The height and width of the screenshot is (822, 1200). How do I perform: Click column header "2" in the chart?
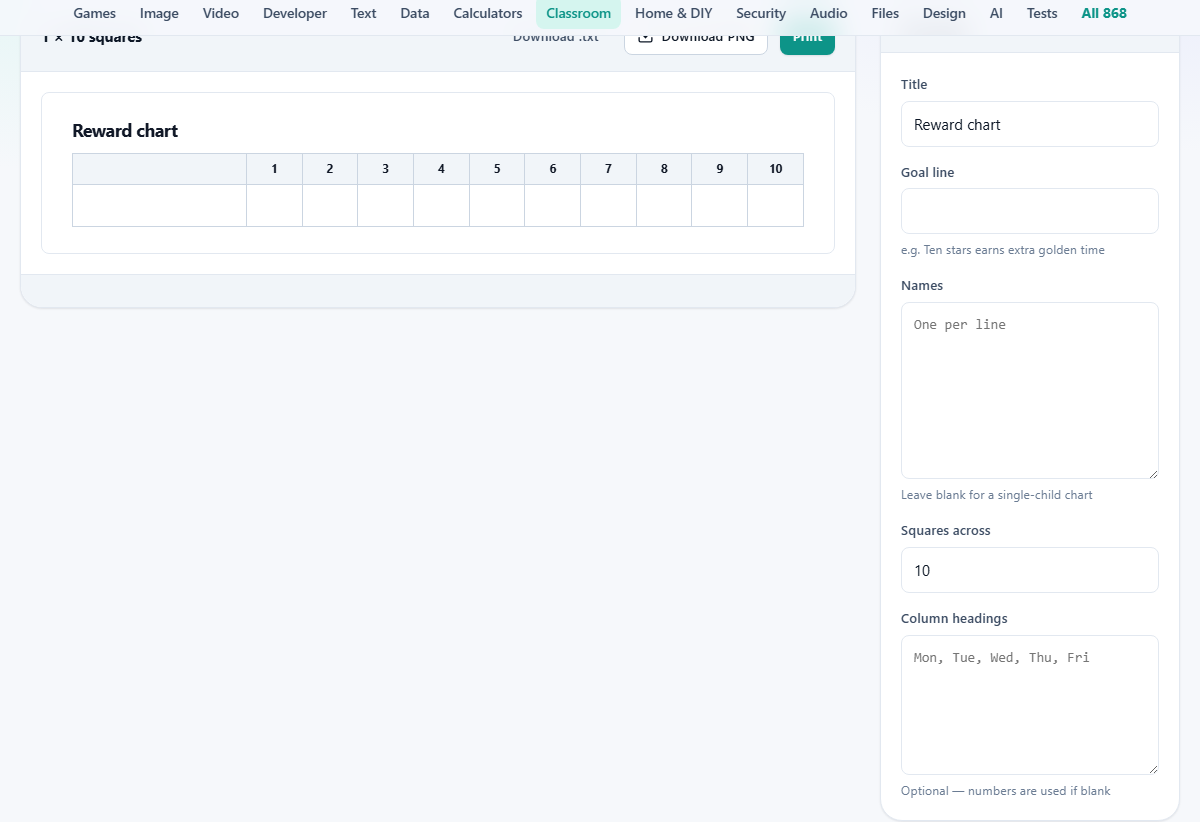330,169
